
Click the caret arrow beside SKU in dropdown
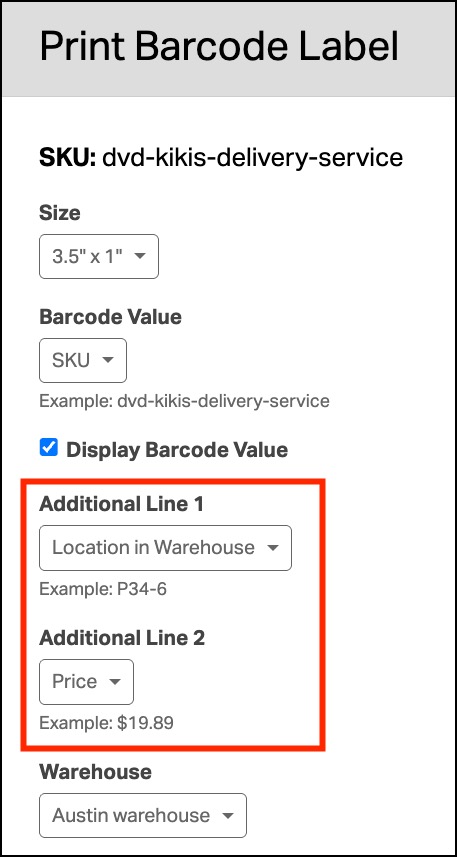(108, 360)
